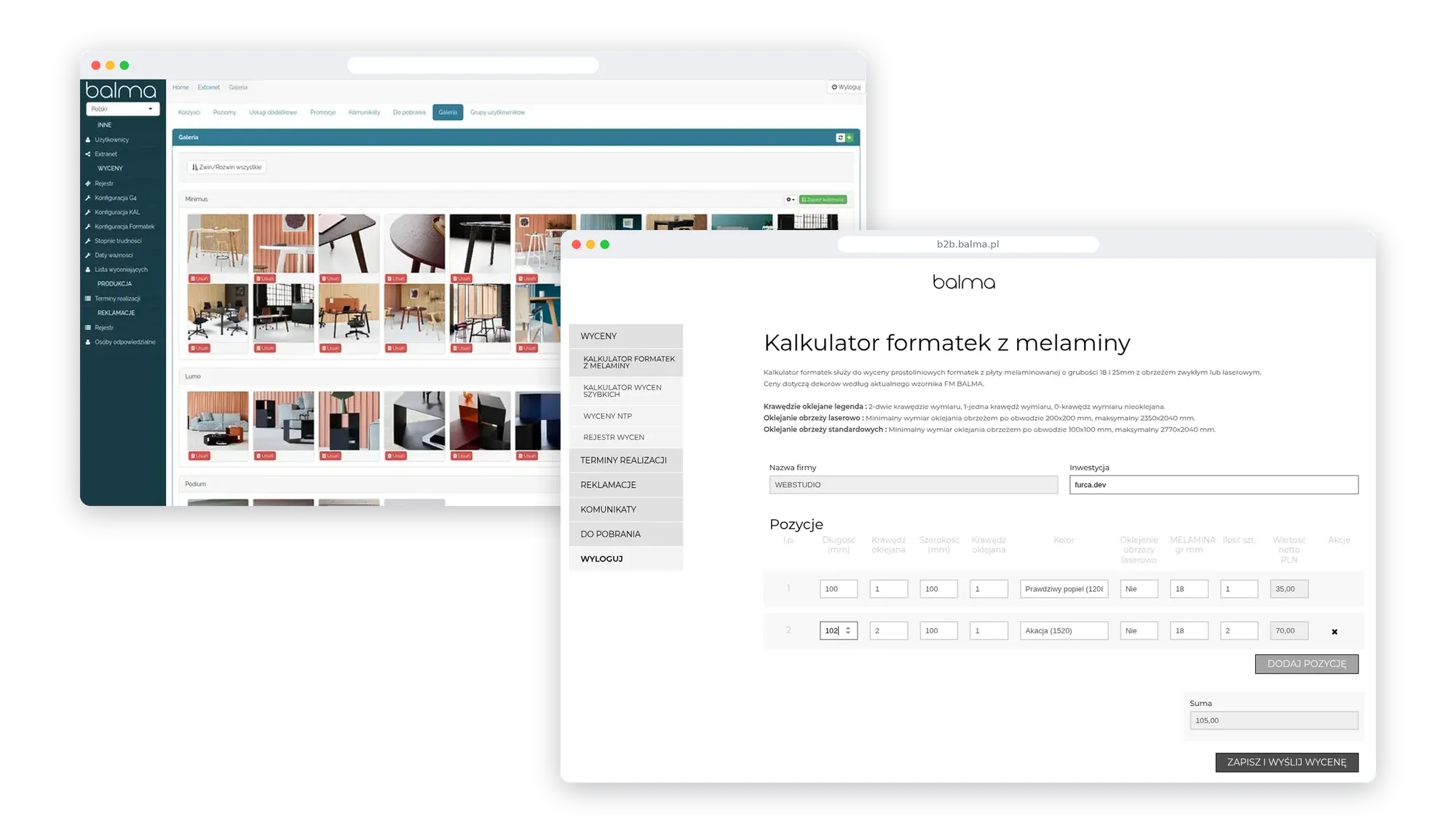Open row 2 Oklejenie obrzeży laserowo dropdown

pos(1139,630)
